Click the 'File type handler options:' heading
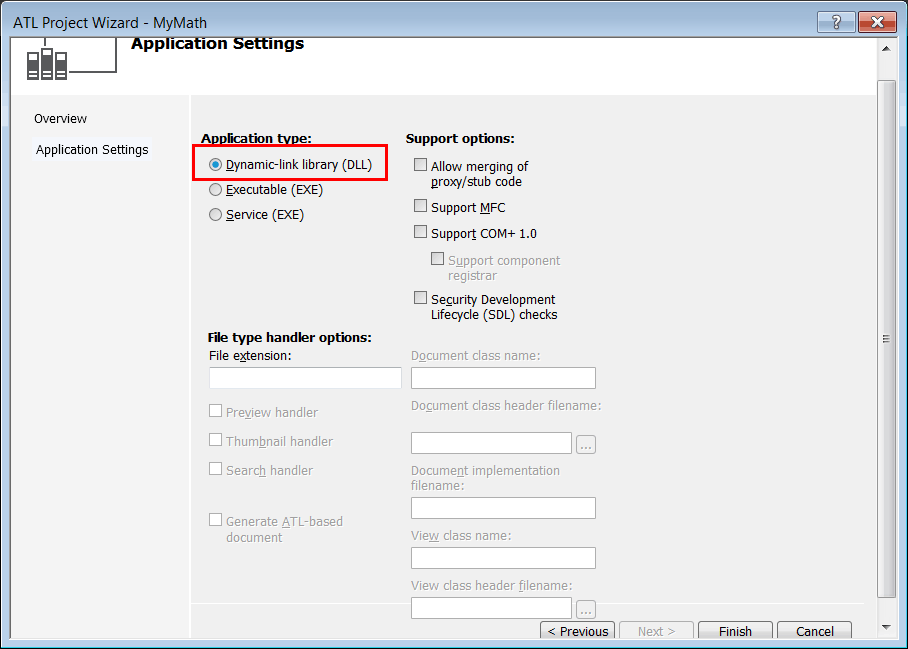Screen dimensions: 908x649 coord(290,338)
